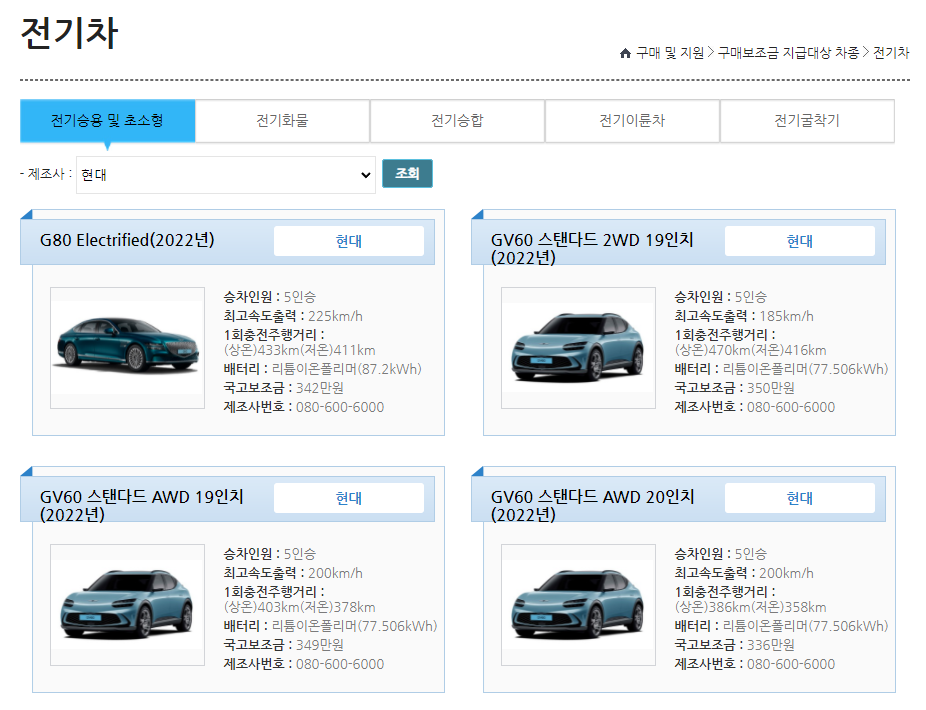The width and height of the screenshot is (926, 710).
Task: Click the GV60 AWD 20인치 car thumbnail
Action: click(578, 605)
